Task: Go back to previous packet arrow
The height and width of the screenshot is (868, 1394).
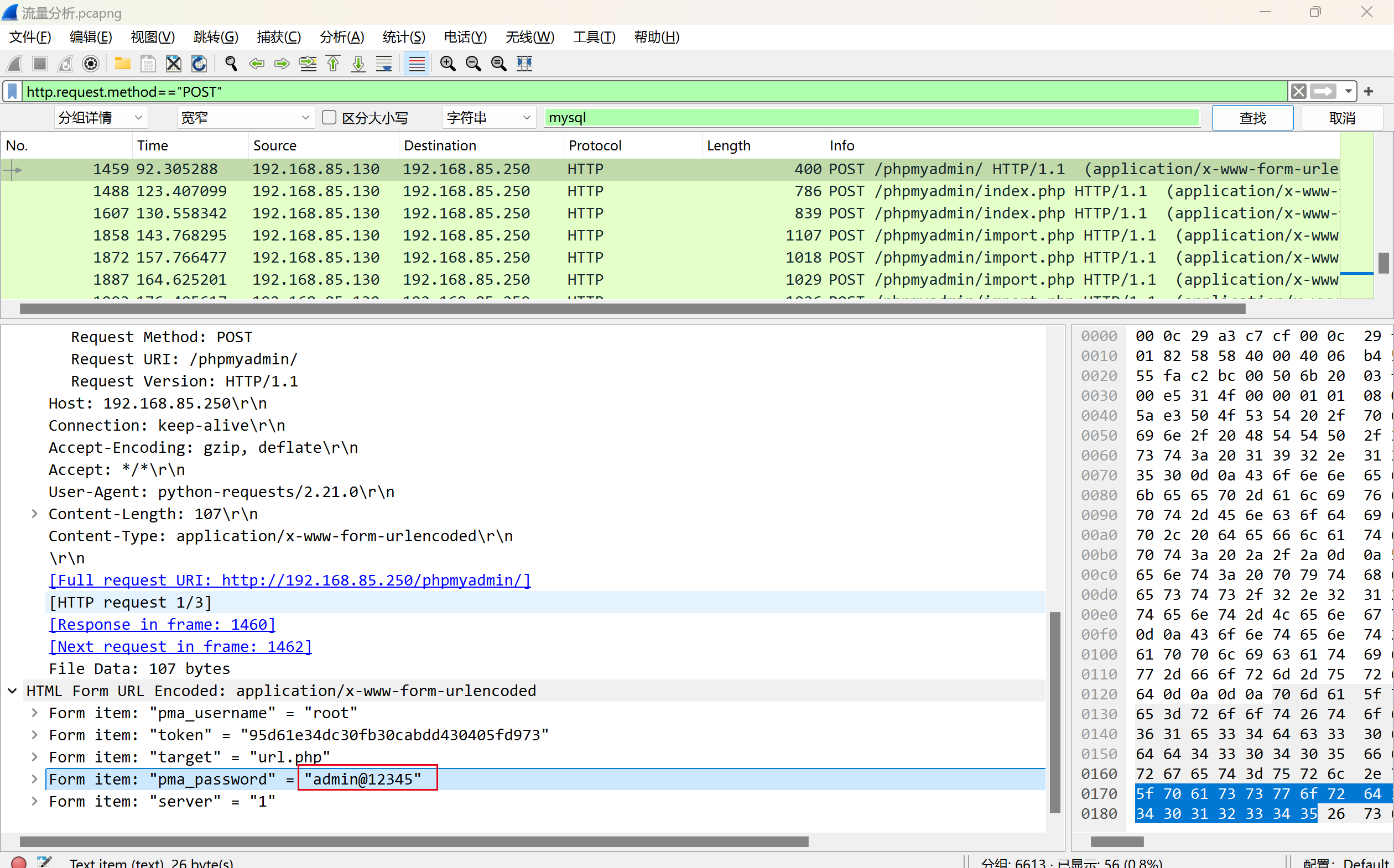Action: [256, 63]
